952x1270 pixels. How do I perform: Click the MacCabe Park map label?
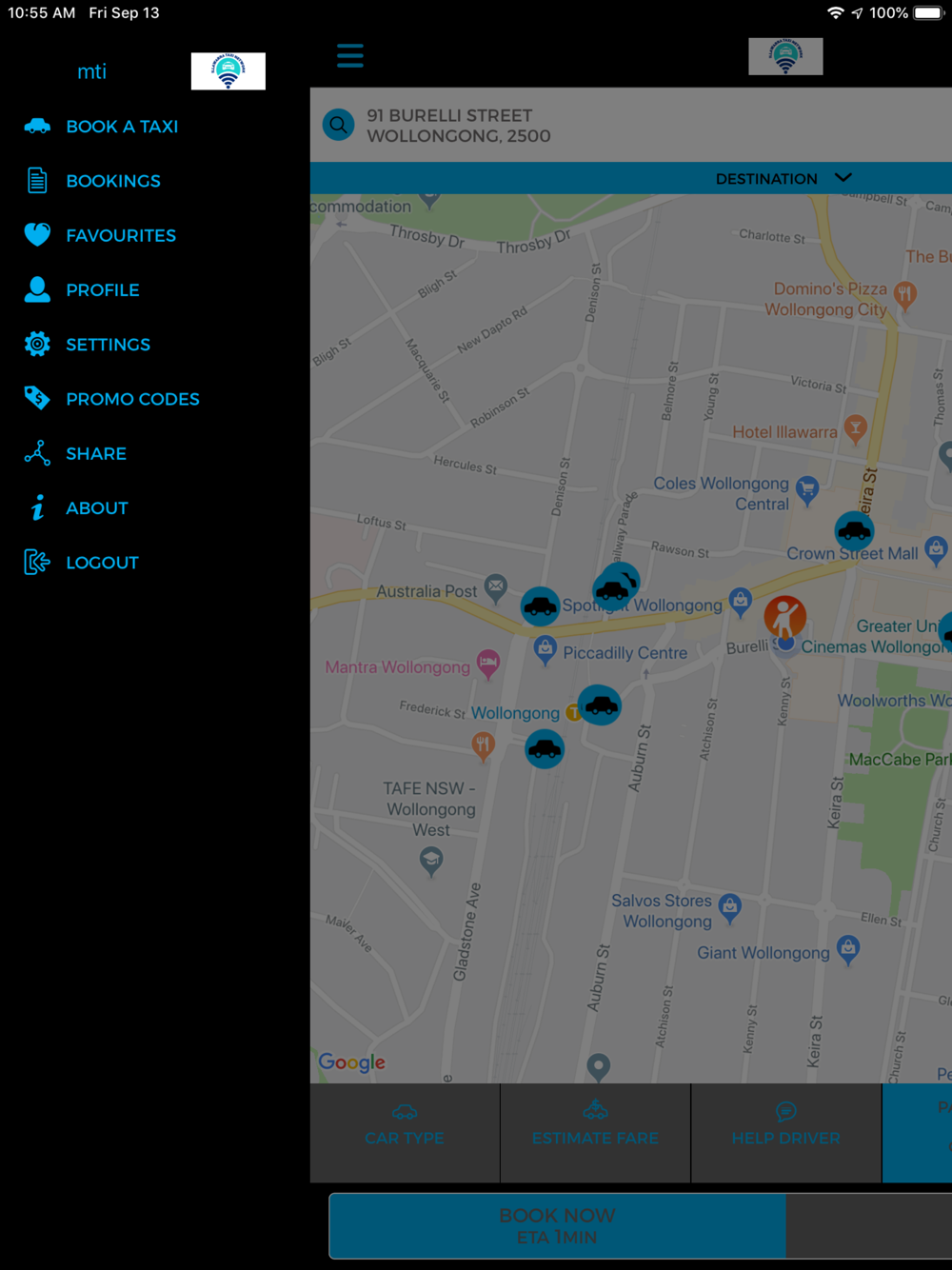pyautogui.click(x=900, y=759)
